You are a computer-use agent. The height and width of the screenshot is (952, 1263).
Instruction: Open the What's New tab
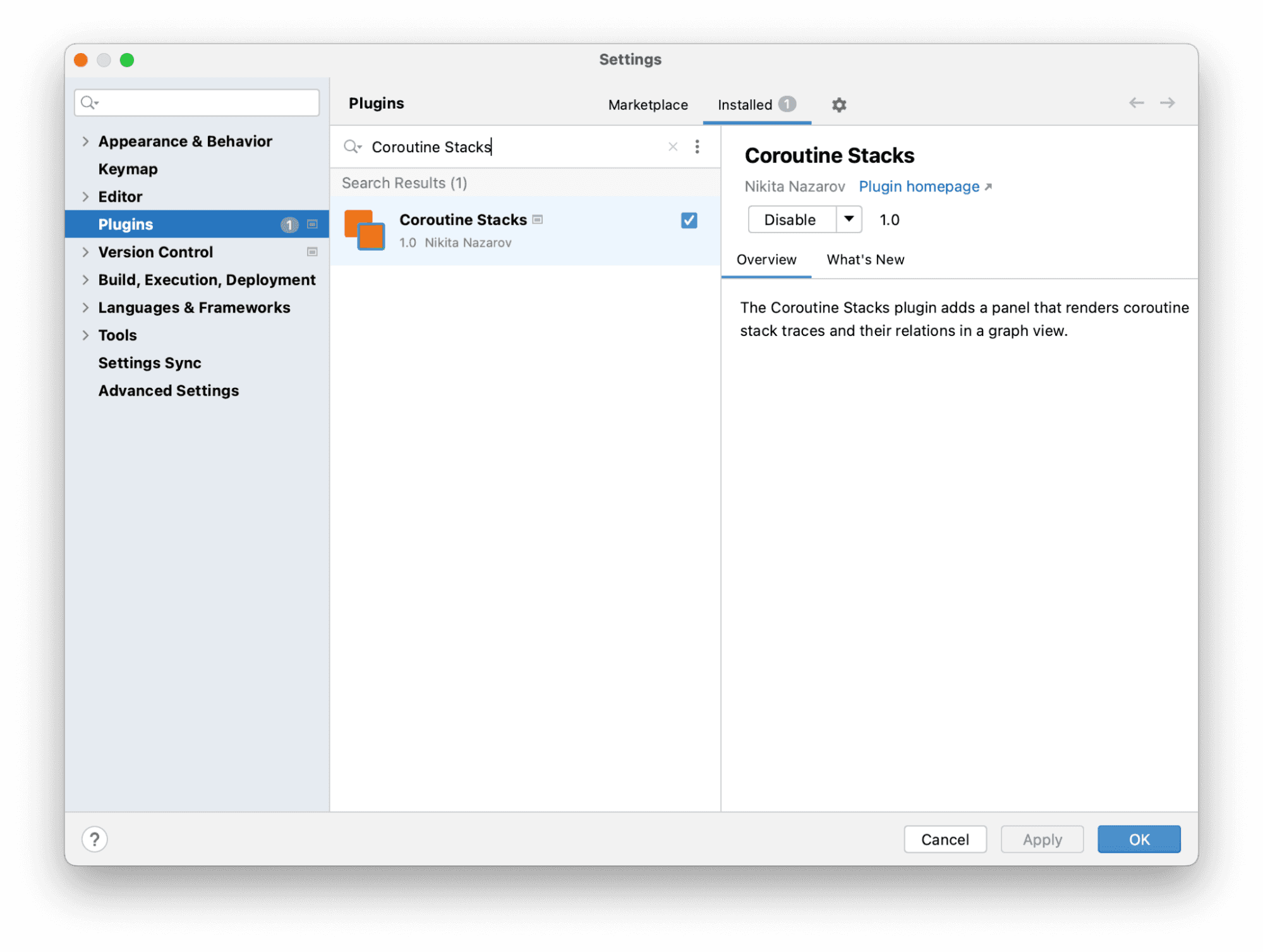(865, 260)
